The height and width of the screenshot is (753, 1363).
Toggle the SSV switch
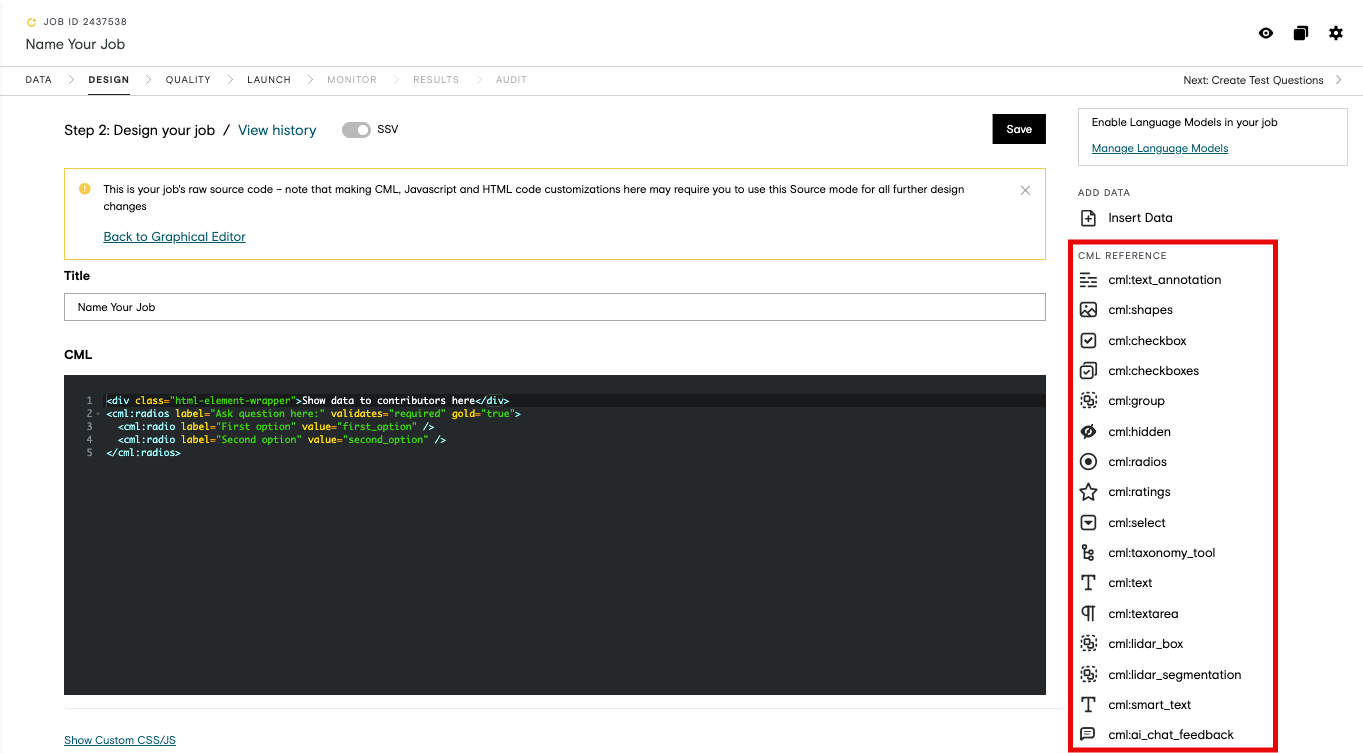pos(356,130)
